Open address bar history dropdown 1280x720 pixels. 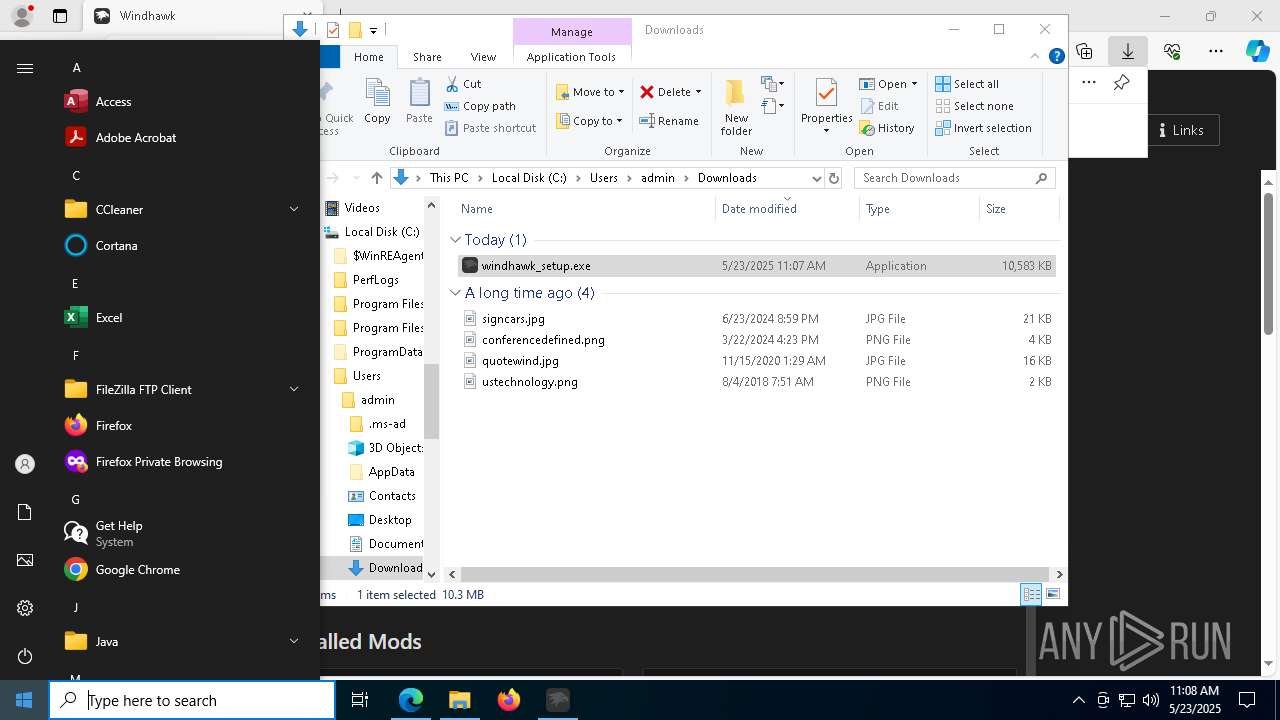[x=816, y=178]
